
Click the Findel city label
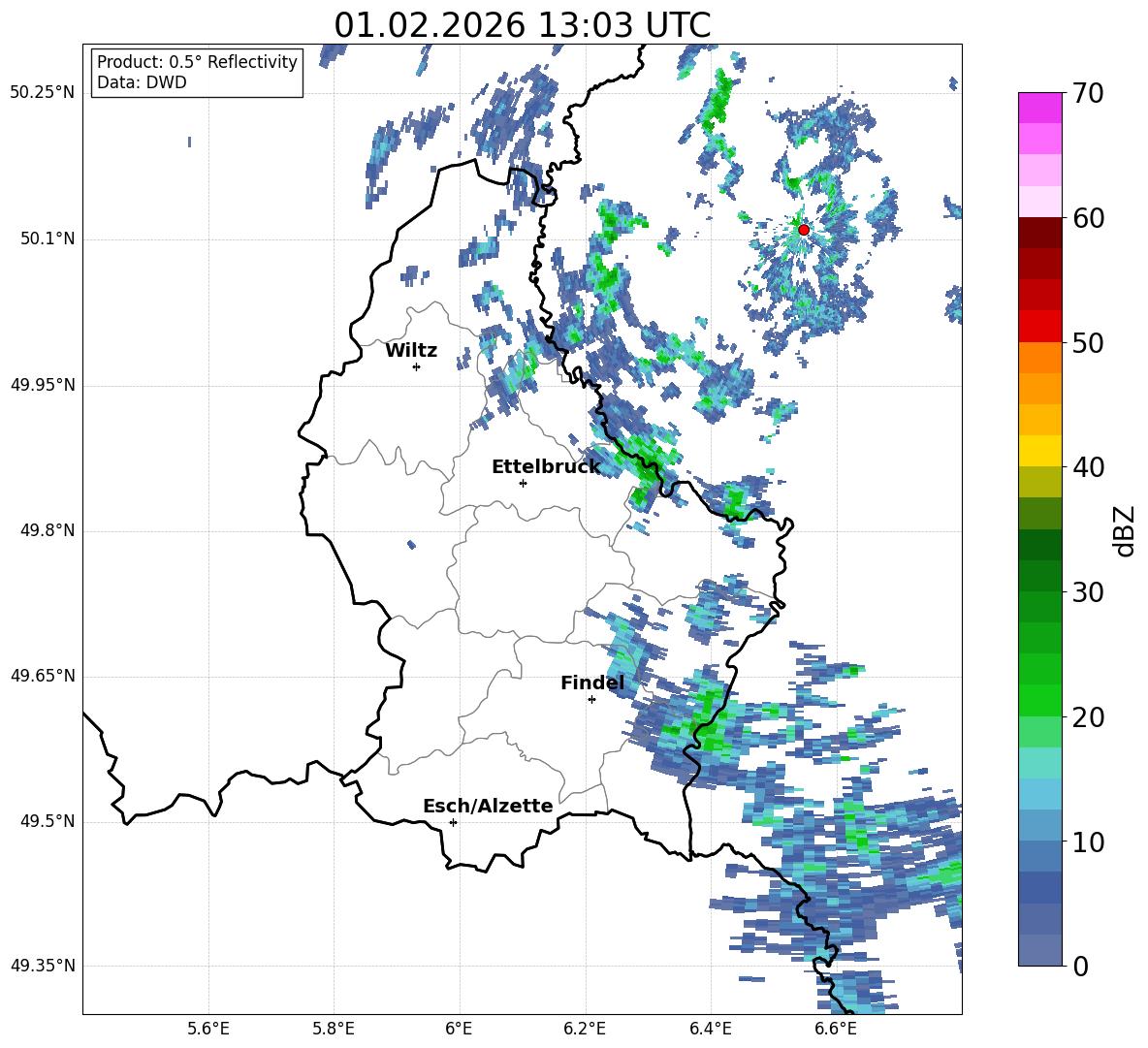(592, 683)
